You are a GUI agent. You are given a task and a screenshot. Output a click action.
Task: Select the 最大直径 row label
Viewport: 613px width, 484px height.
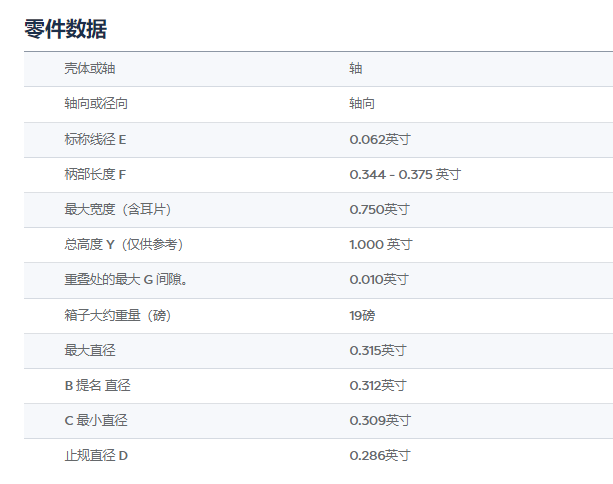[89, 350]
